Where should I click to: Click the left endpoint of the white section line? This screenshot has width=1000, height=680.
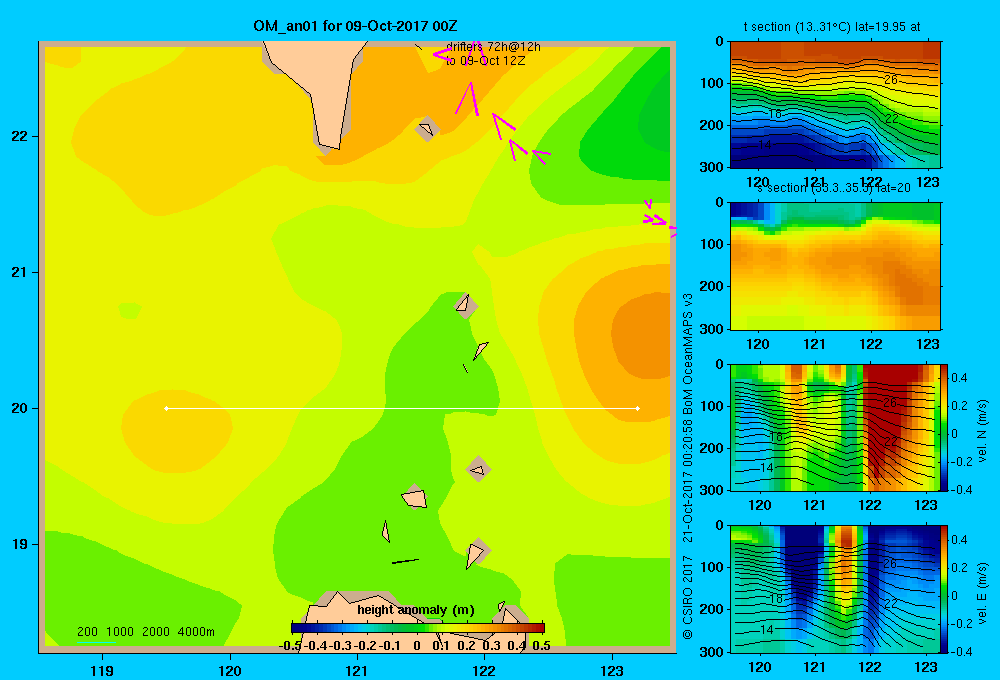click(166, 408)
